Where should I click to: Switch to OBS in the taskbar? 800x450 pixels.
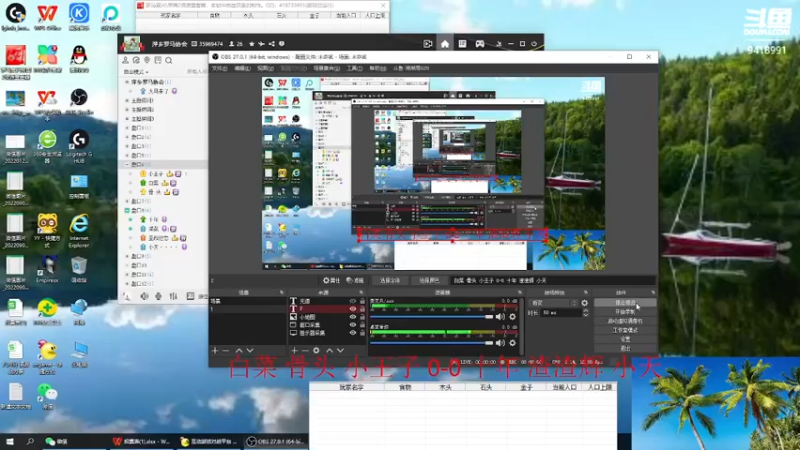point(276,441)
